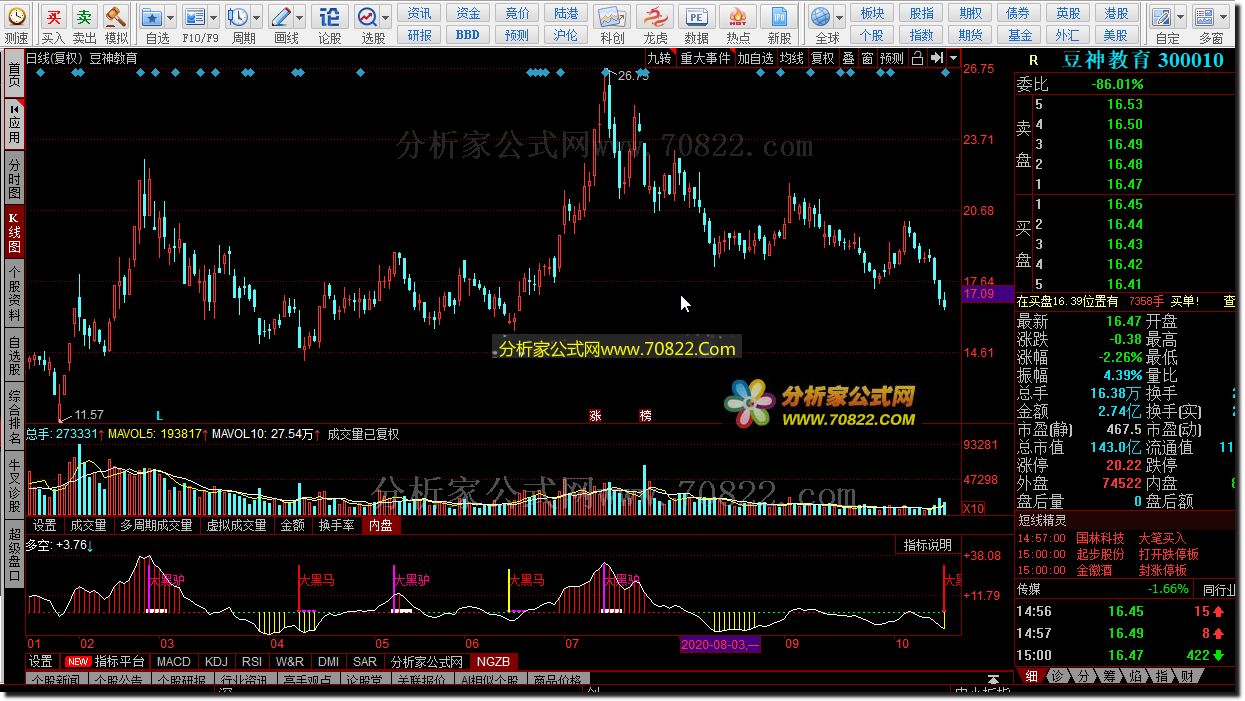The image size is (1245, 701).
Task: Click the 基金 funds button
Action: (1020, 35)
